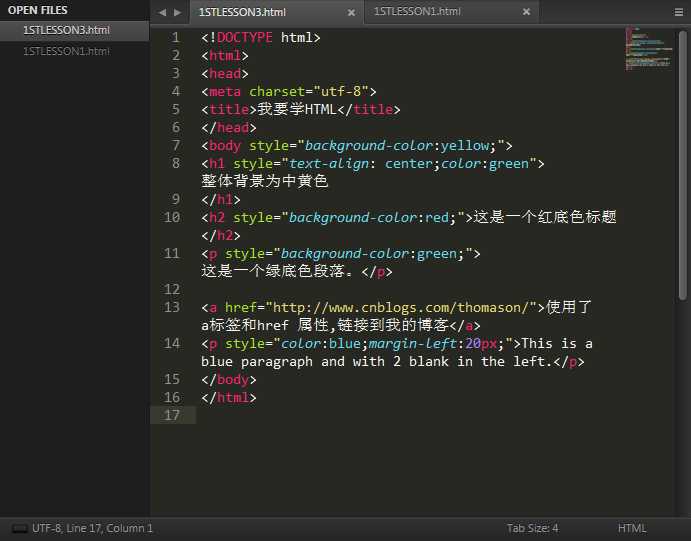Click the vertical scrollbar thumb
Image resolution: width=691 pixels, height=541 pixels.
[683, 165]
